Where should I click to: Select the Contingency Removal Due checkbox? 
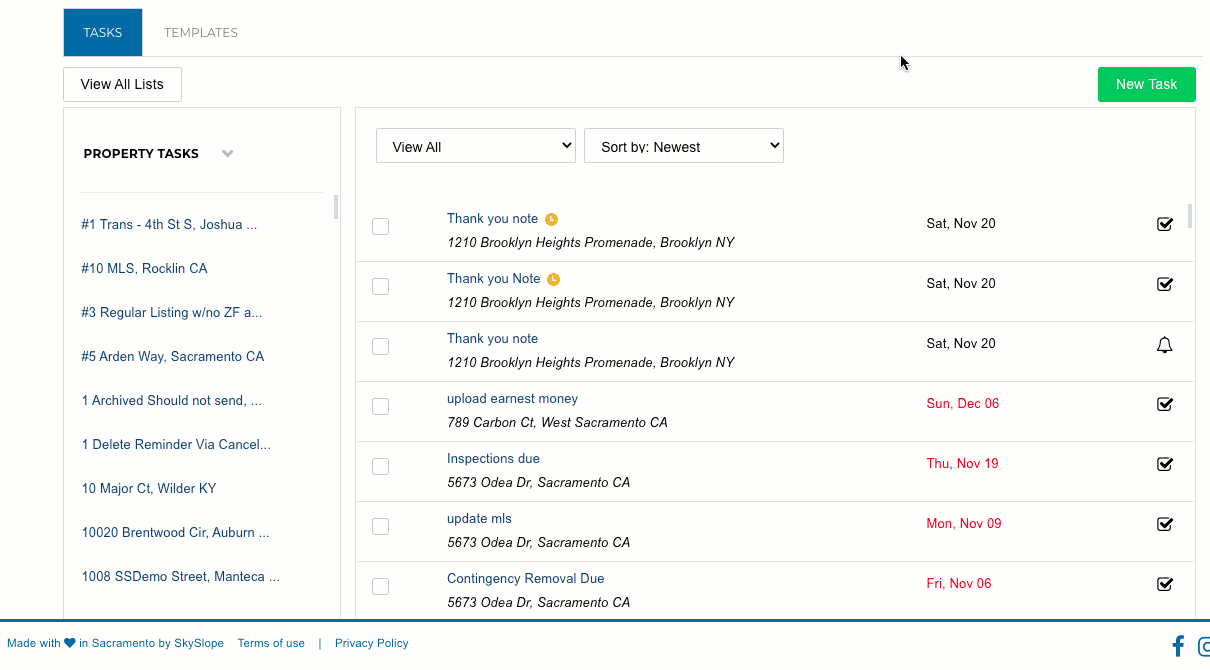pos(380,587)
